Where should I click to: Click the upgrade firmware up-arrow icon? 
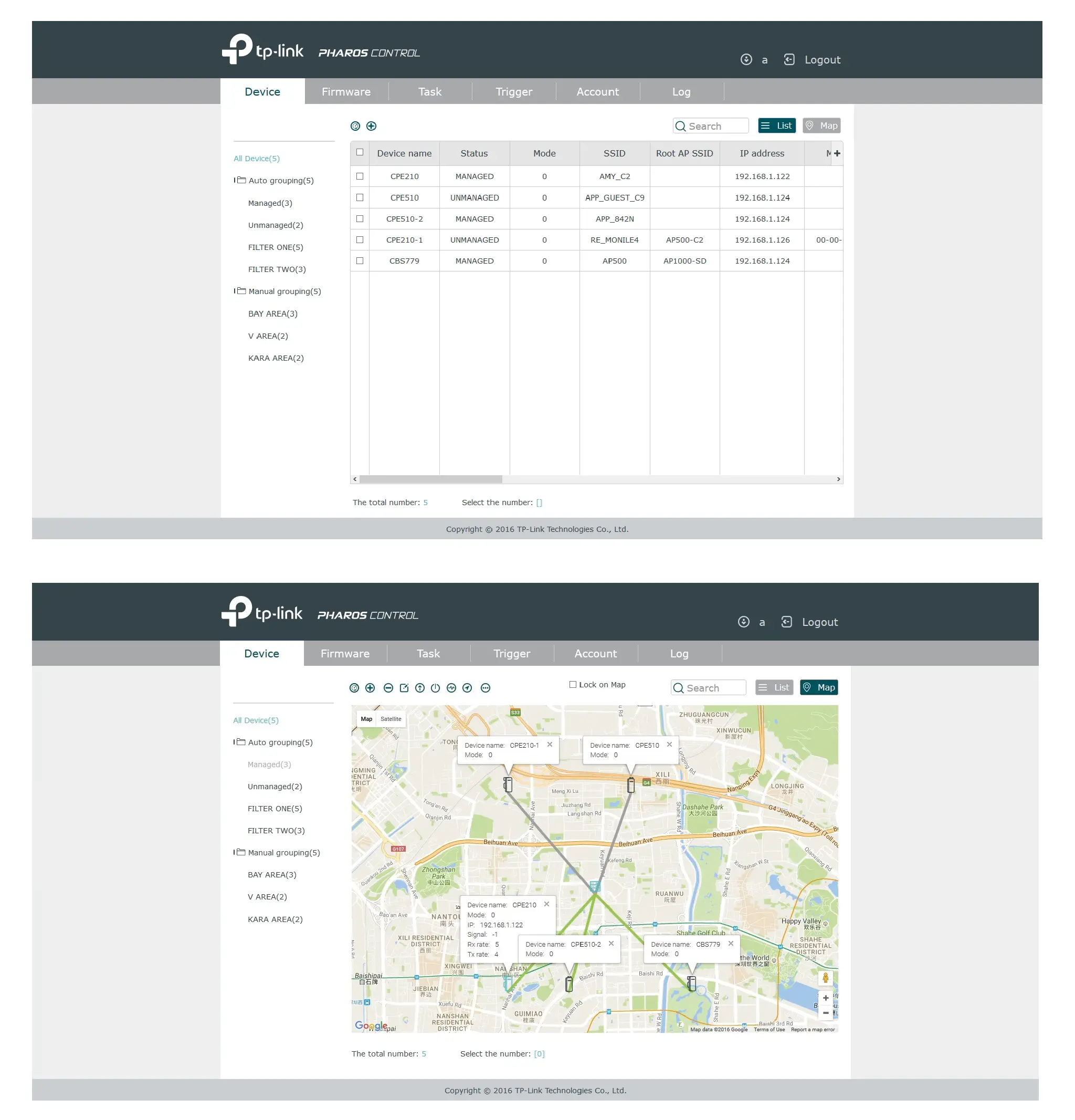pyautogui.click(x=420, y=687)
